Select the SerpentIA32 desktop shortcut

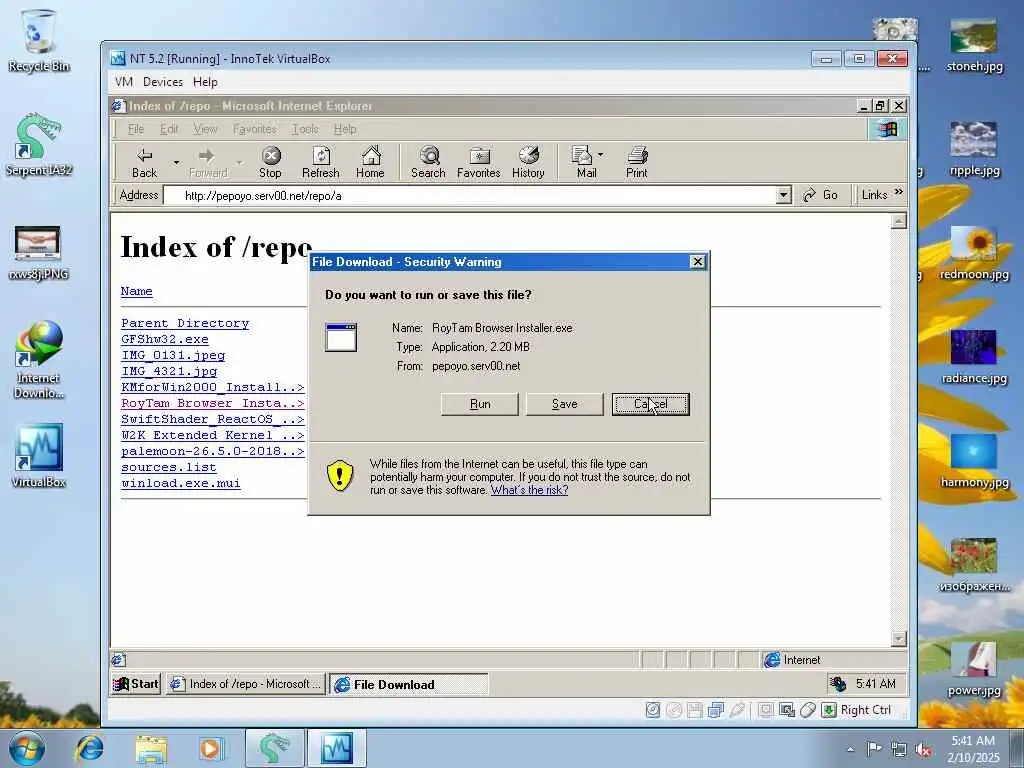click(x=39, y=145)
